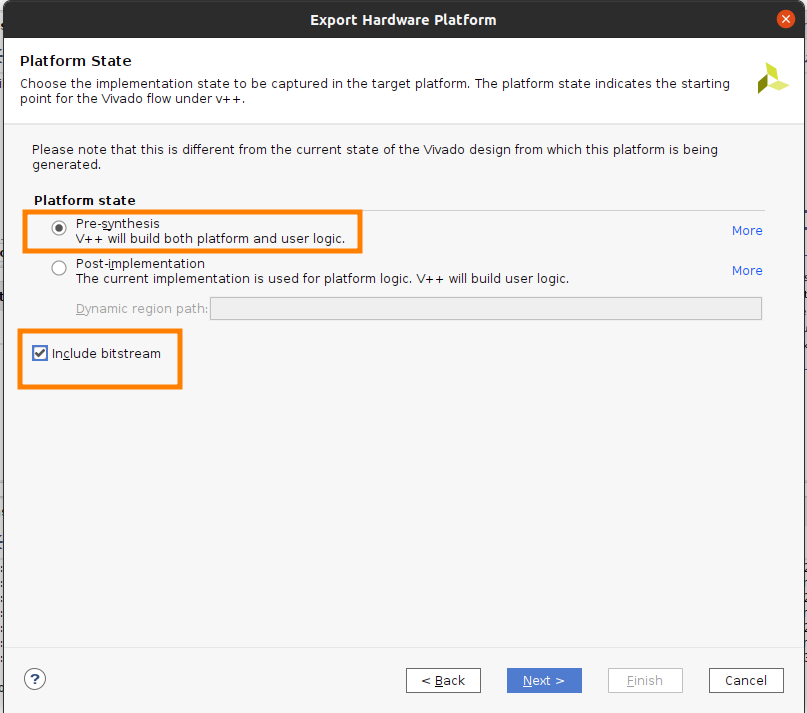This screenshot has width=807, height=713.
Task: Click the disabled Finish button
Action: coord(645,681)
